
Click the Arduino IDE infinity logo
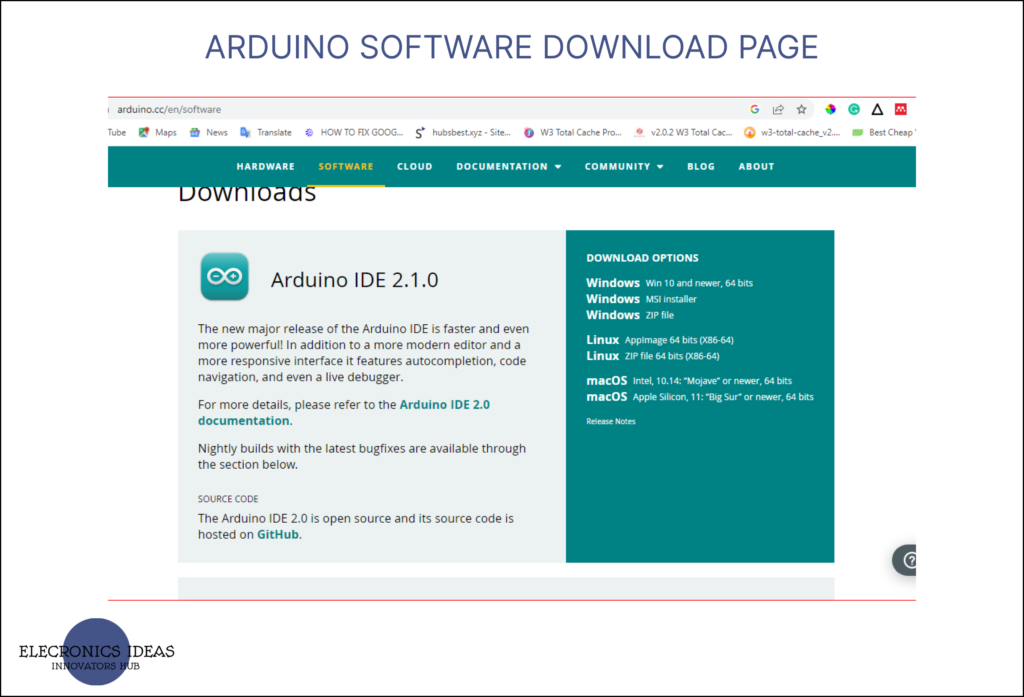225,276
